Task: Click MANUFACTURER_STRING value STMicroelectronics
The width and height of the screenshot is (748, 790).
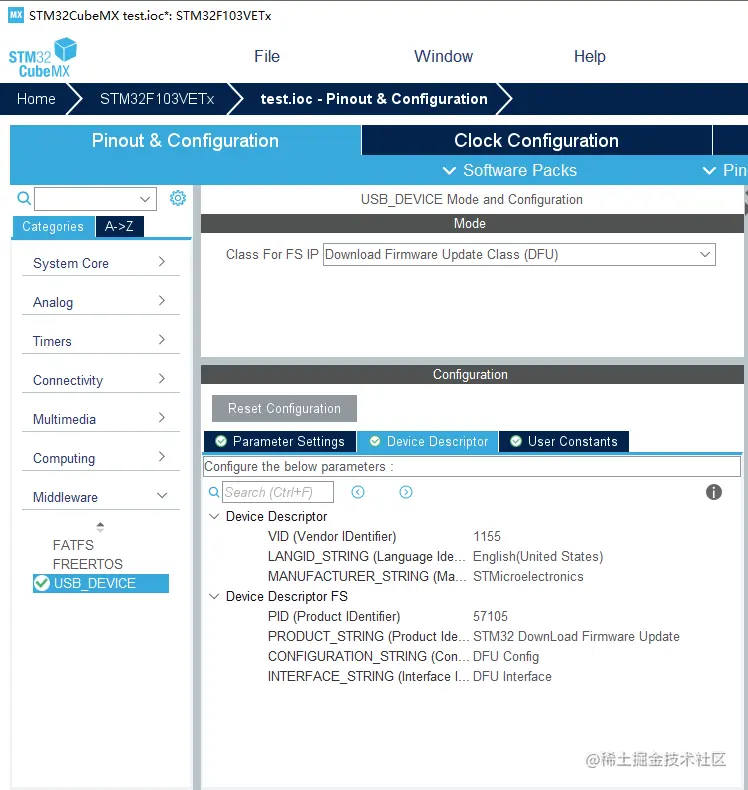Action: [x=528, y=576]
